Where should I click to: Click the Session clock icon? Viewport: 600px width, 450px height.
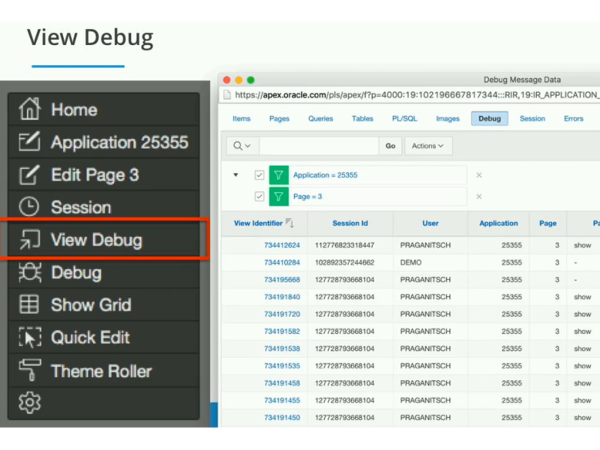point(30,207)
